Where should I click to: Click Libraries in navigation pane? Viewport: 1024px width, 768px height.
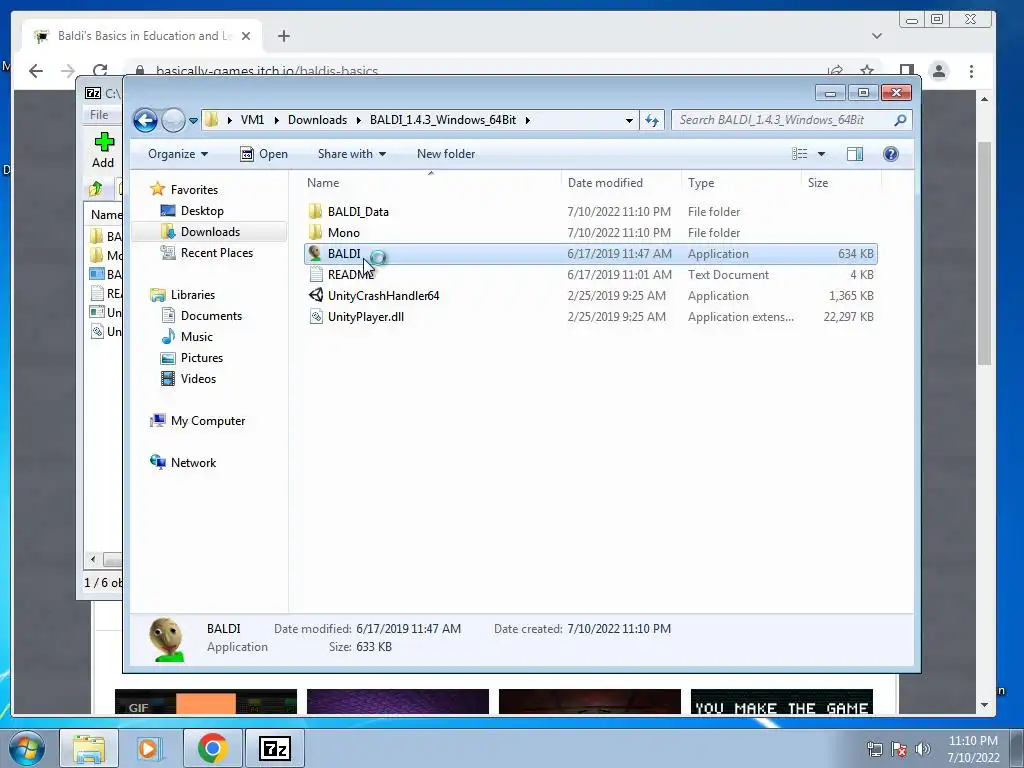click(193, 295)
